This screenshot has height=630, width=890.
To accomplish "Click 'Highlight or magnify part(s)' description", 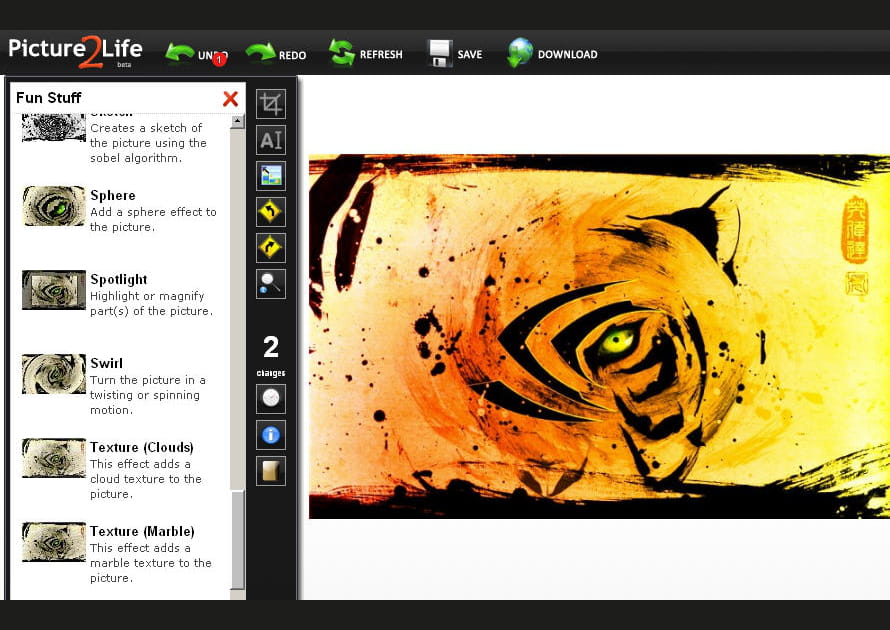I will 152,304.
